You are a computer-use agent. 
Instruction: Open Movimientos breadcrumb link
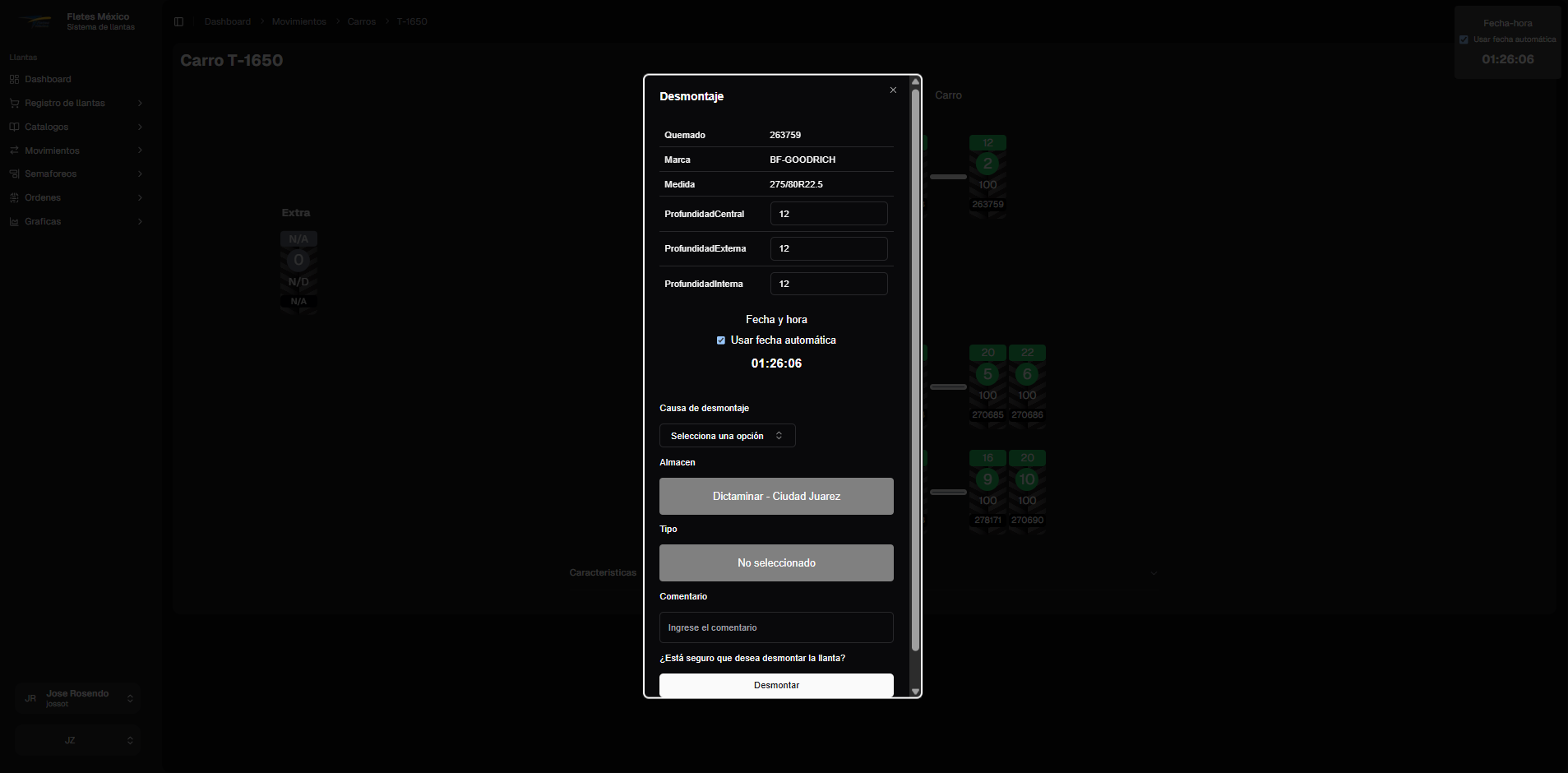[298, 21]
